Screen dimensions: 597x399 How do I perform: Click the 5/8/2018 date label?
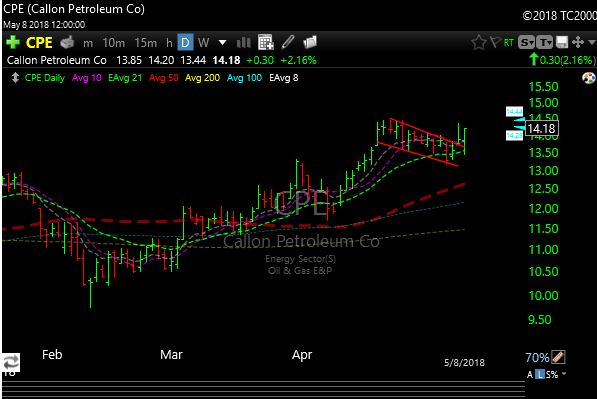(x=465, y=362)
